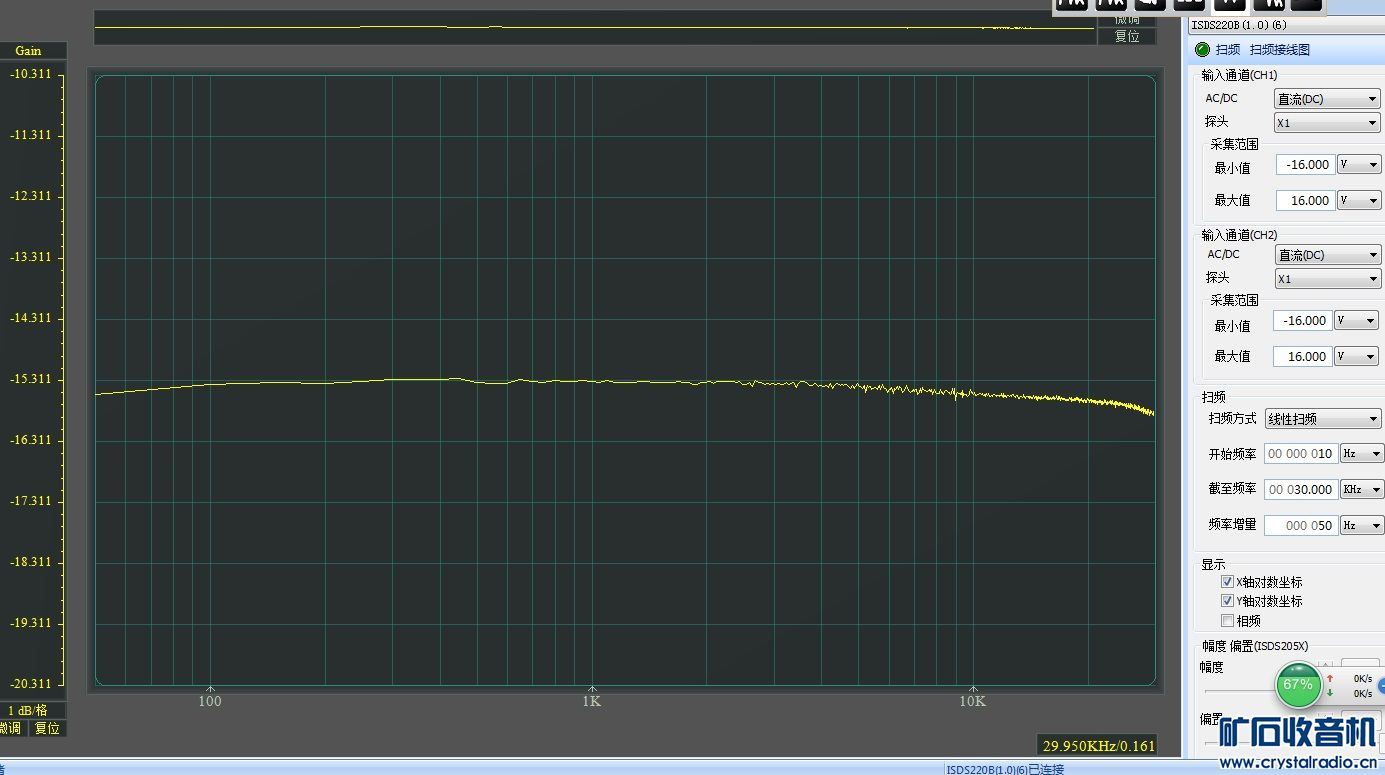The width and height of the screenshot is (1385, 775).
Task: Click the 频率增量 frequency step input field
Action: coord(1301,525)
